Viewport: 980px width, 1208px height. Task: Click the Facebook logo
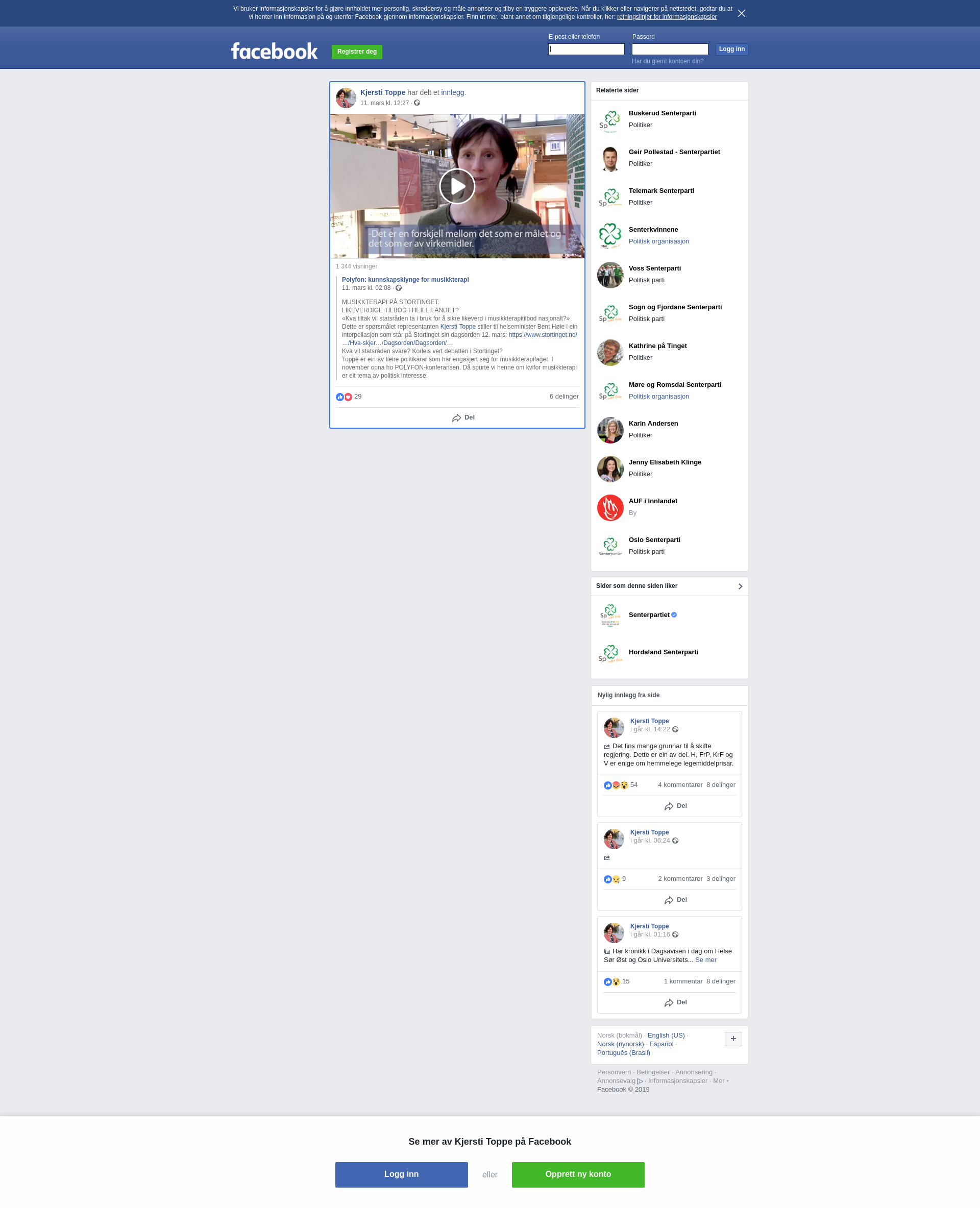[275, 52]
